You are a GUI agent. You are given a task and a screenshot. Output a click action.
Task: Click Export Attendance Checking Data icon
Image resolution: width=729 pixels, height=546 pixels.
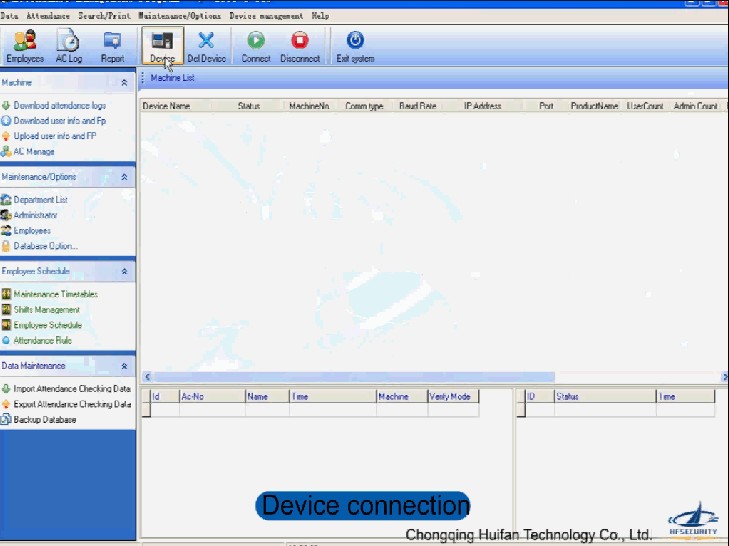pyautogui.click(x=6, y=404)
